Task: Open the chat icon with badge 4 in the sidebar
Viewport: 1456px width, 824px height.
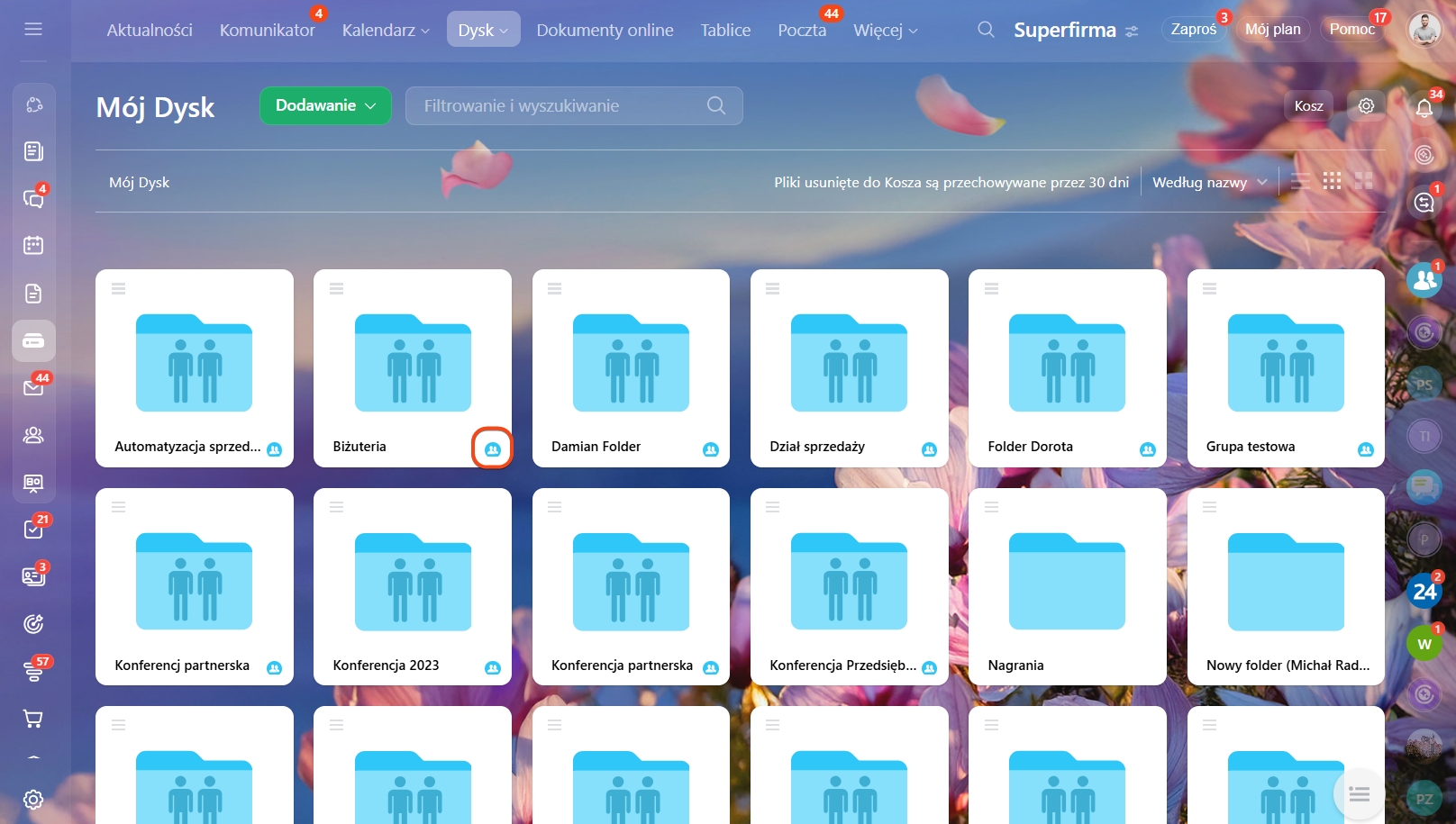Action: [x=33, y=198]
